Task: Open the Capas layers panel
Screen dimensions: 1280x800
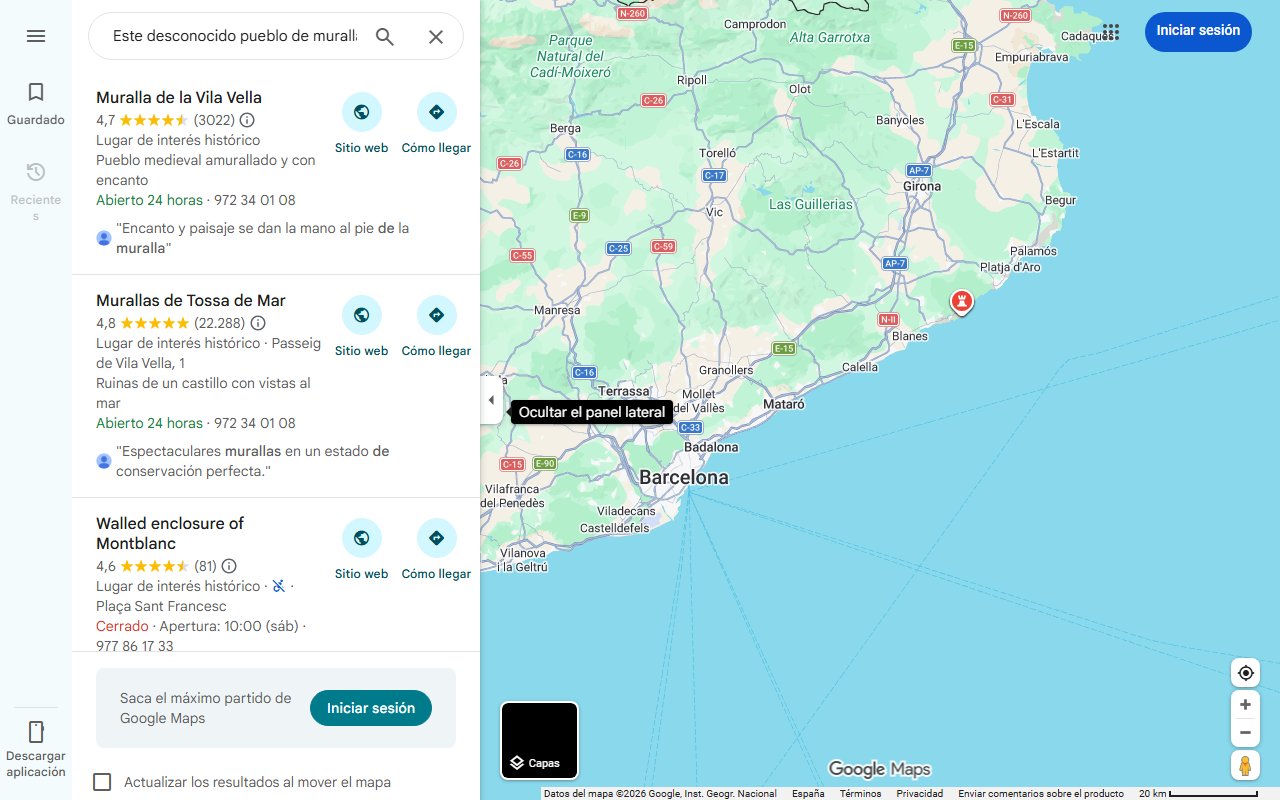Action: point(539,740)
